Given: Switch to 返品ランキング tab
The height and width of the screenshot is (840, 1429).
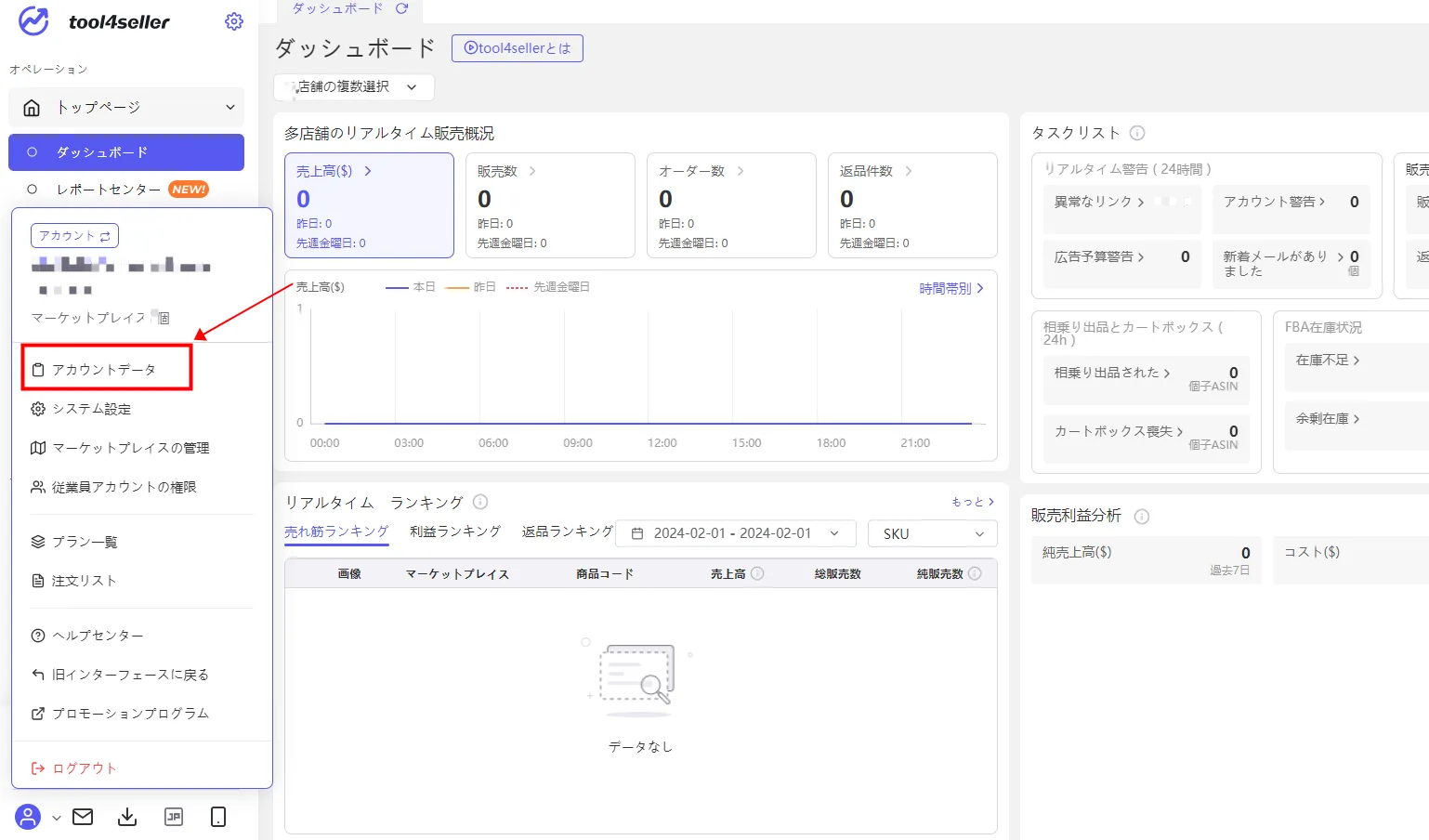Looking at the screenshot, I should point(568,532).
